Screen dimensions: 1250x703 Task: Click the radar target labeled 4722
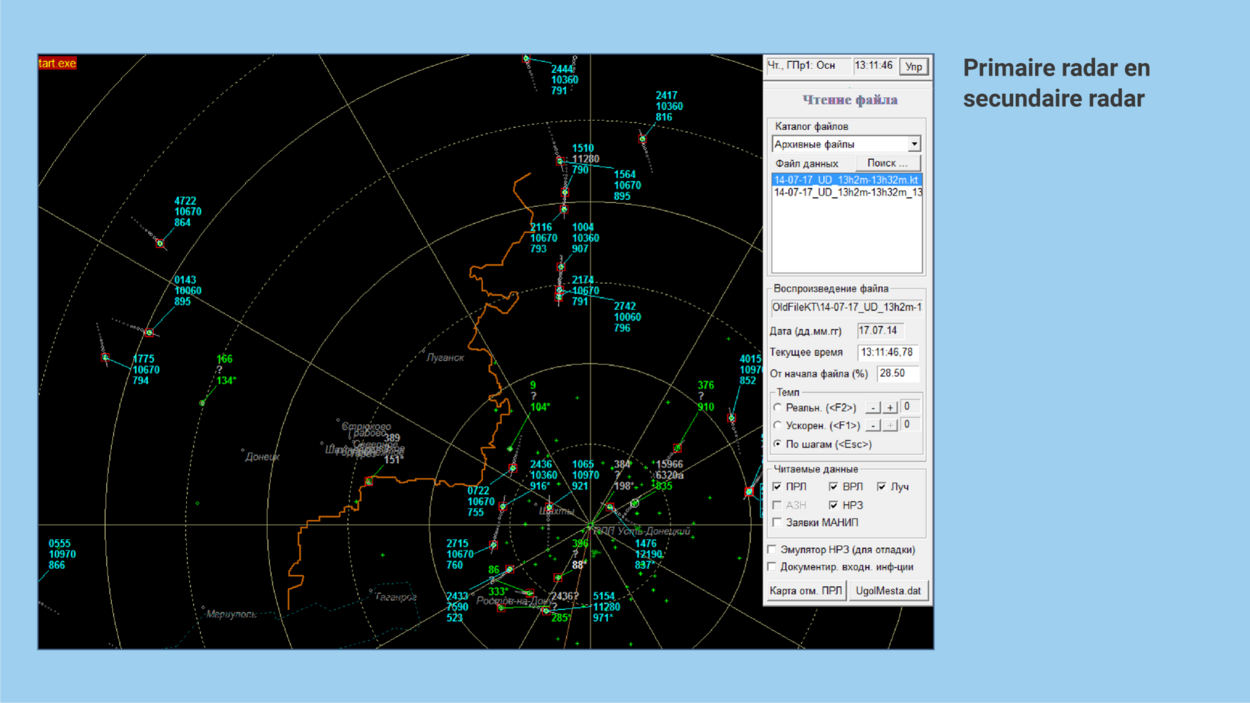(160, 243)
